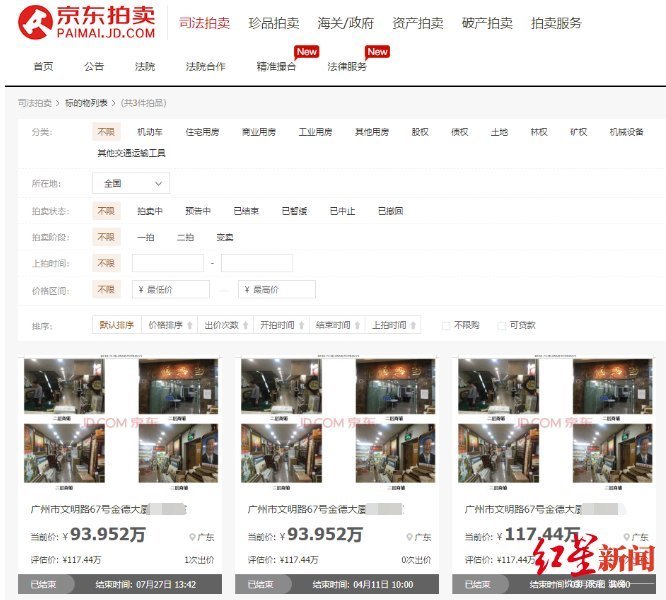Filter status by 预告中
This screenshot has height=600, width=666.
pyautogui.click(x=198, y=211)
